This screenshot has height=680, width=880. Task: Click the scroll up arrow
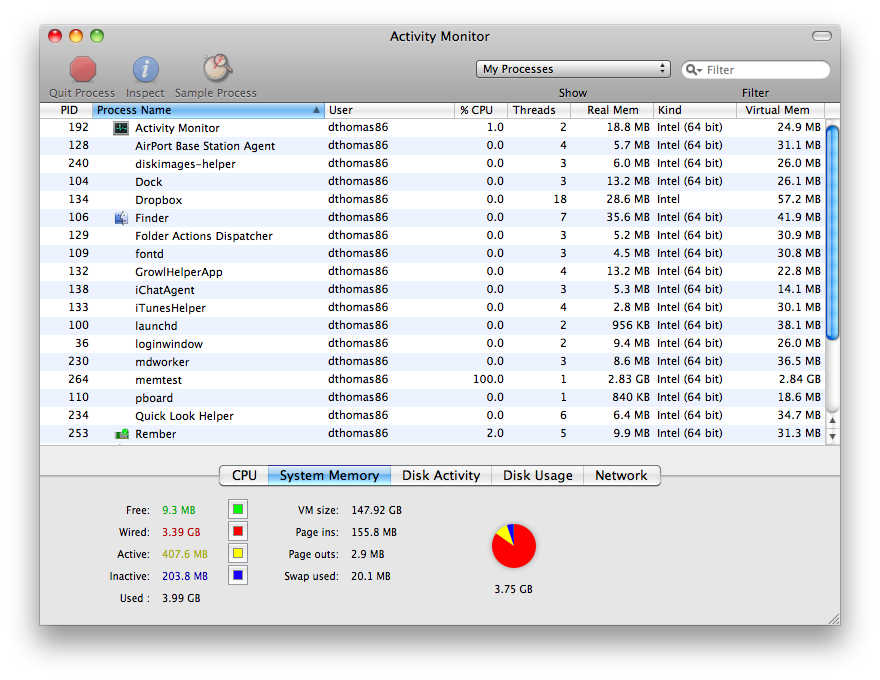click(x=833, y=420)
